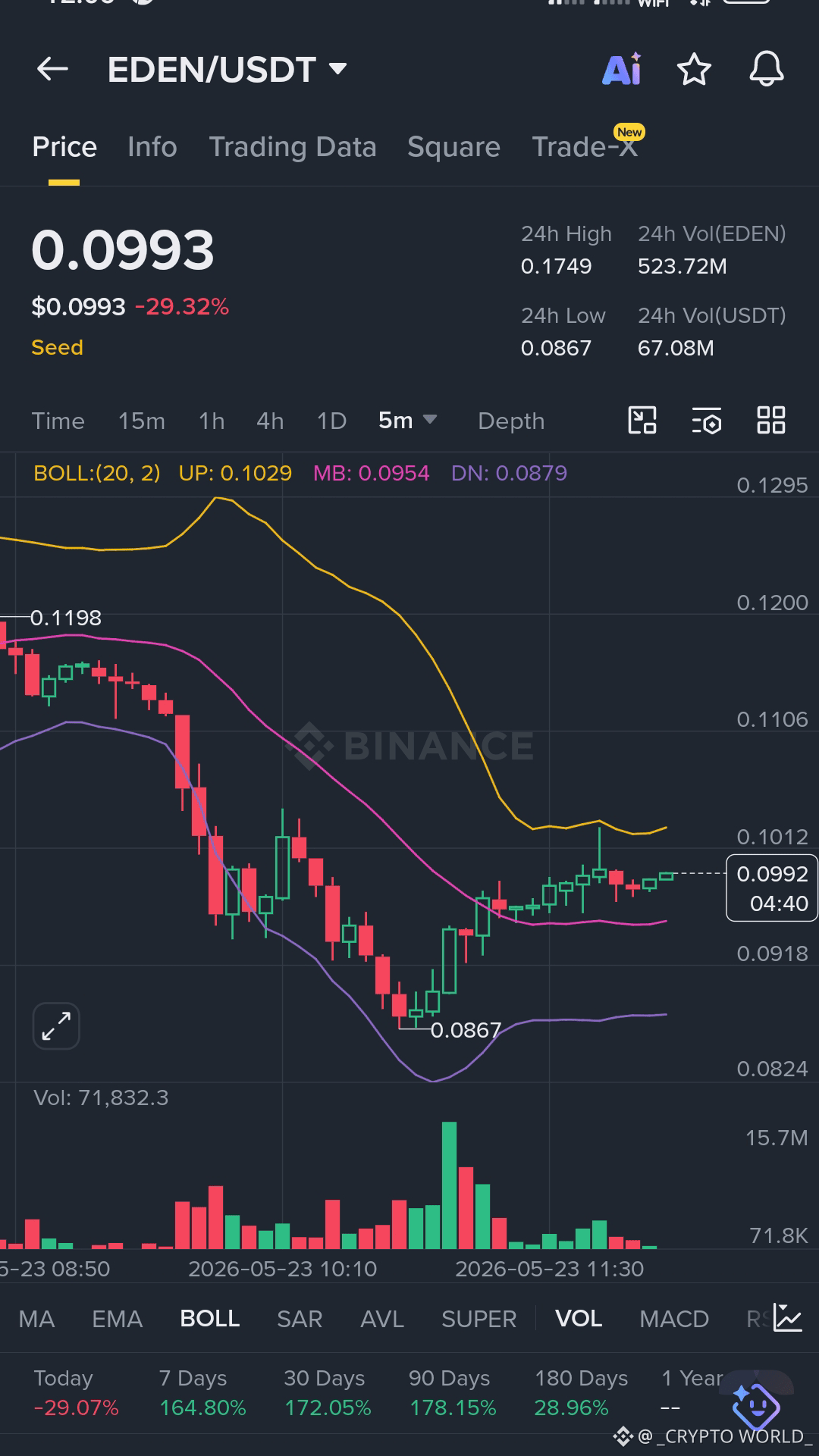This screenshot has width=819, height=1456.
Task: Click the 30 Days 172.05% performance
Action: [x=328, y=1393]
